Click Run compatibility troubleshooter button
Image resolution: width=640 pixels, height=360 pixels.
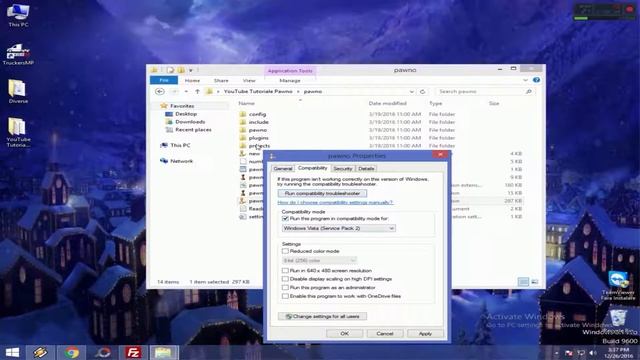tap(322, 193)
